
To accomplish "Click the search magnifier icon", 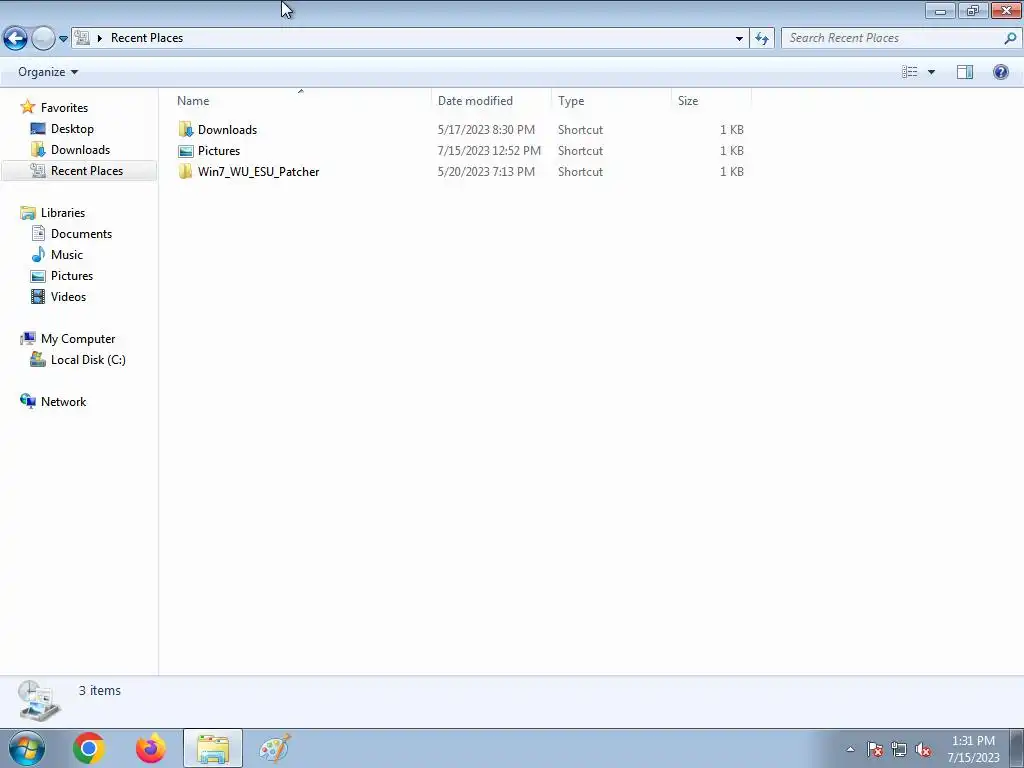I will [1010, 38].
